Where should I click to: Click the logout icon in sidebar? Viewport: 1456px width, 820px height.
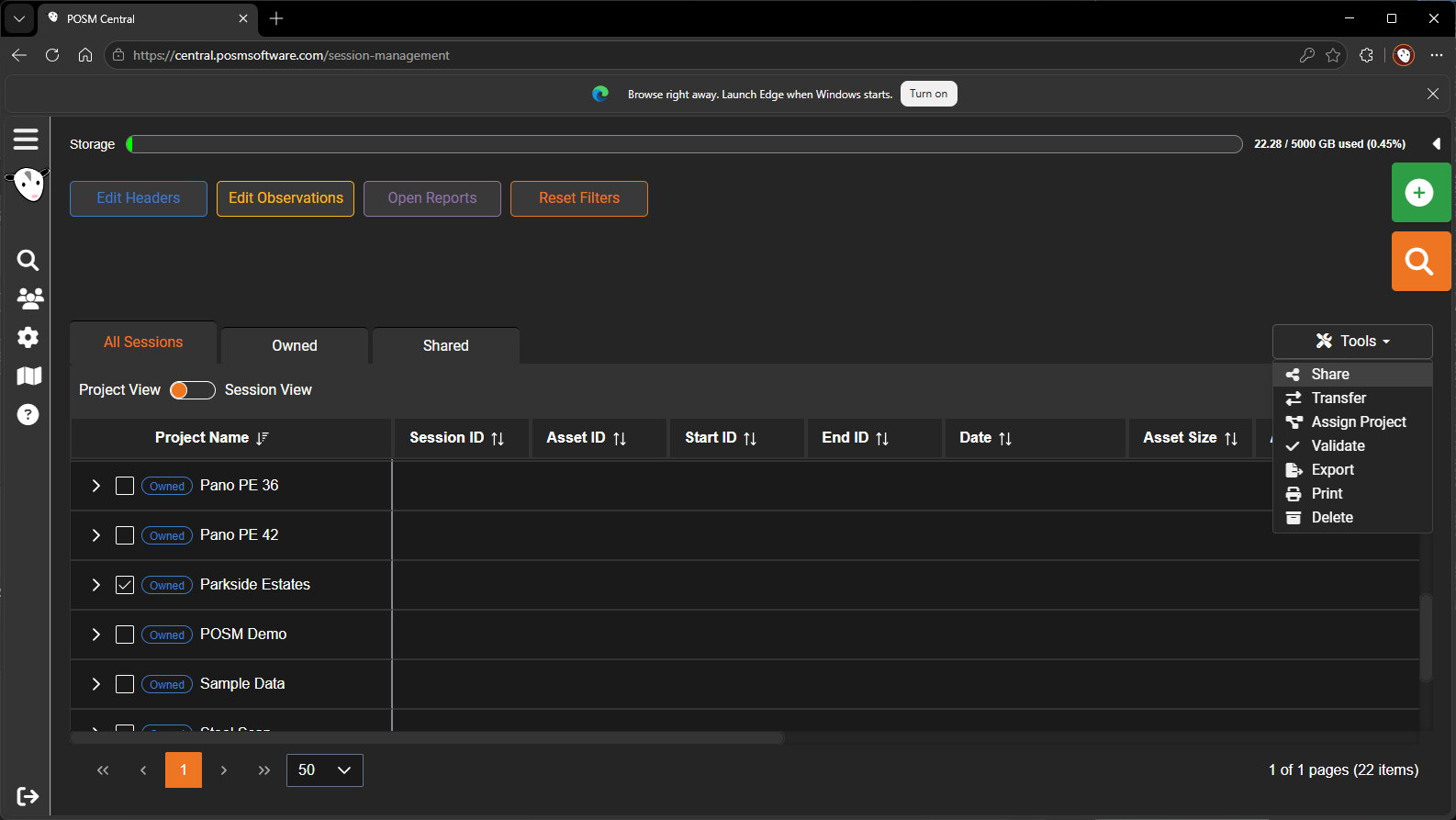click(x=28, y=796)
